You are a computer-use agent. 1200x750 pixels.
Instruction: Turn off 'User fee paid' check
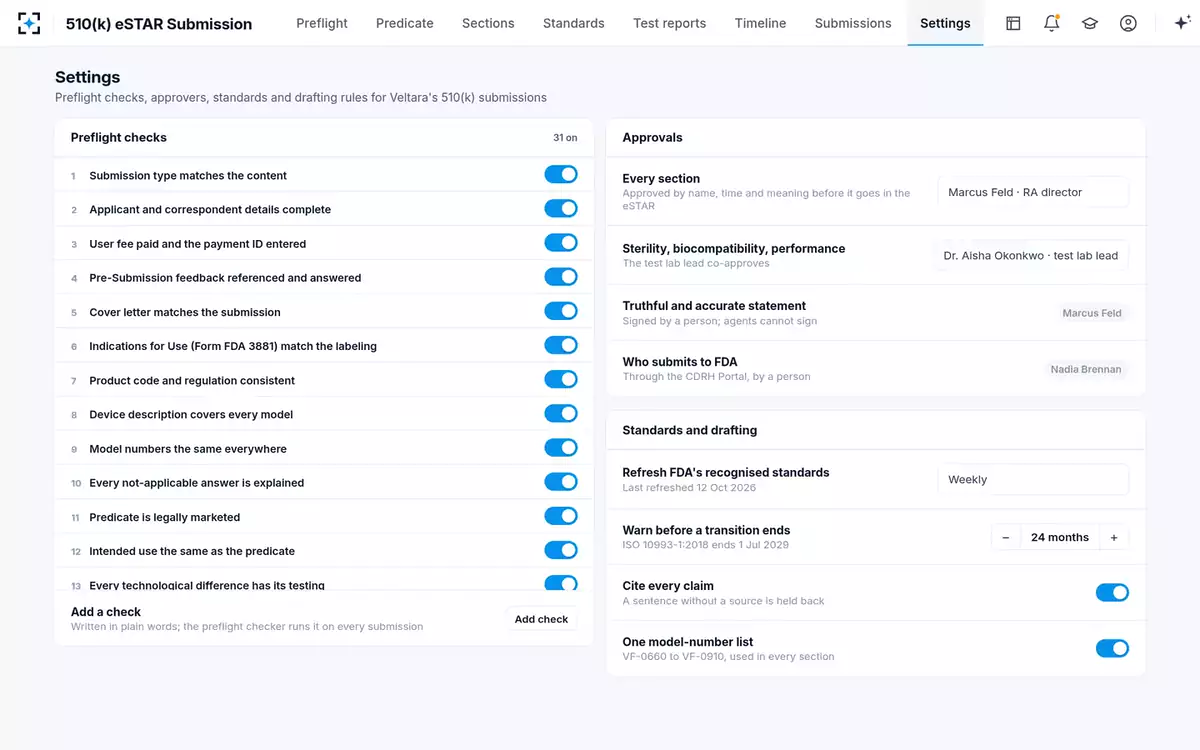561,243
